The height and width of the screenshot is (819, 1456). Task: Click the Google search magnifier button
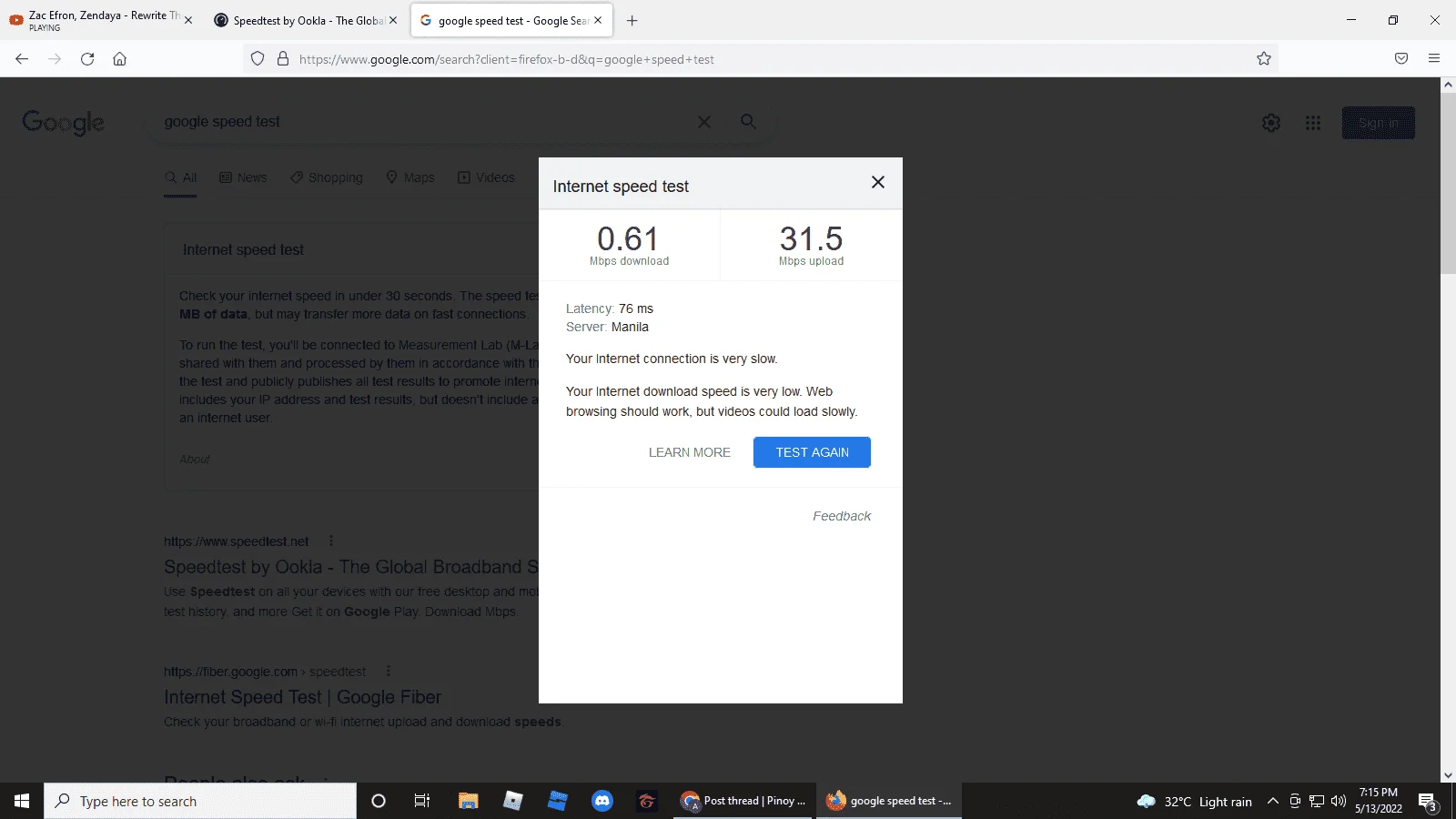pos(748,122)
